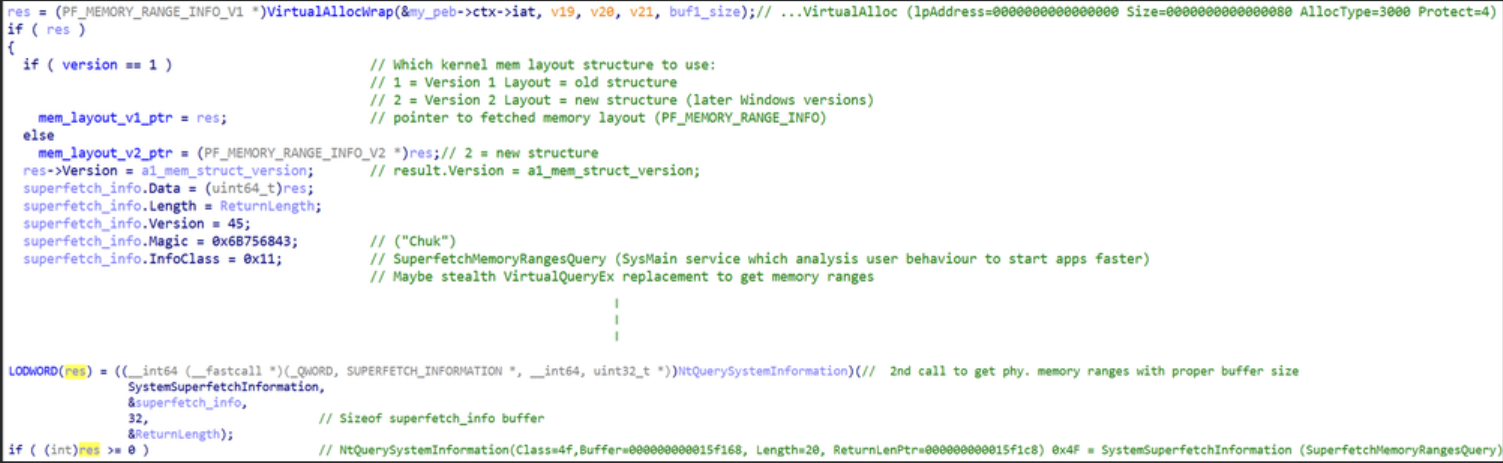Click highlighted res in final if statement

tap(88, 451)
